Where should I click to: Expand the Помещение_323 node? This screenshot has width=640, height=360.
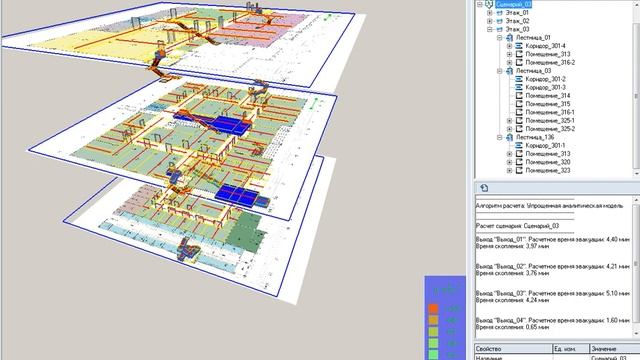coord(509,171)
